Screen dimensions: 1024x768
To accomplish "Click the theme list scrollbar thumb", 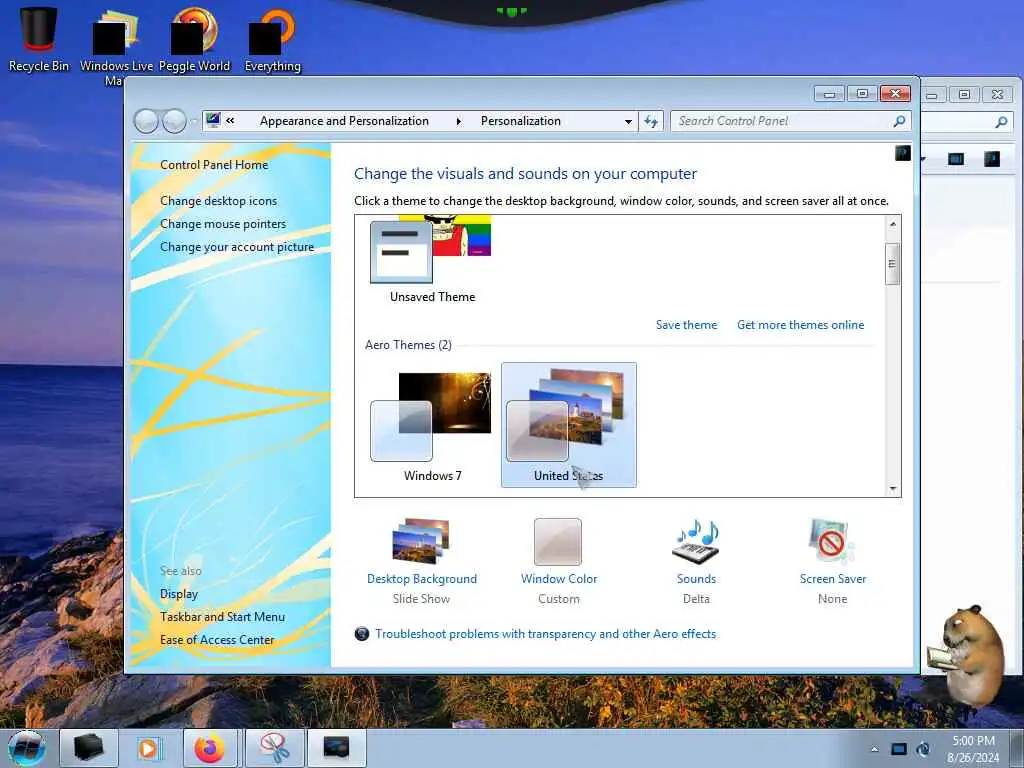I will (x=893, y=264).
